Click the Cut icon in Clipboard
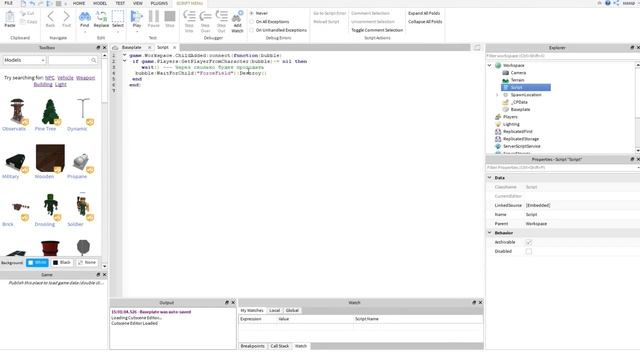 pyautogui.click(x=23, y=13)
